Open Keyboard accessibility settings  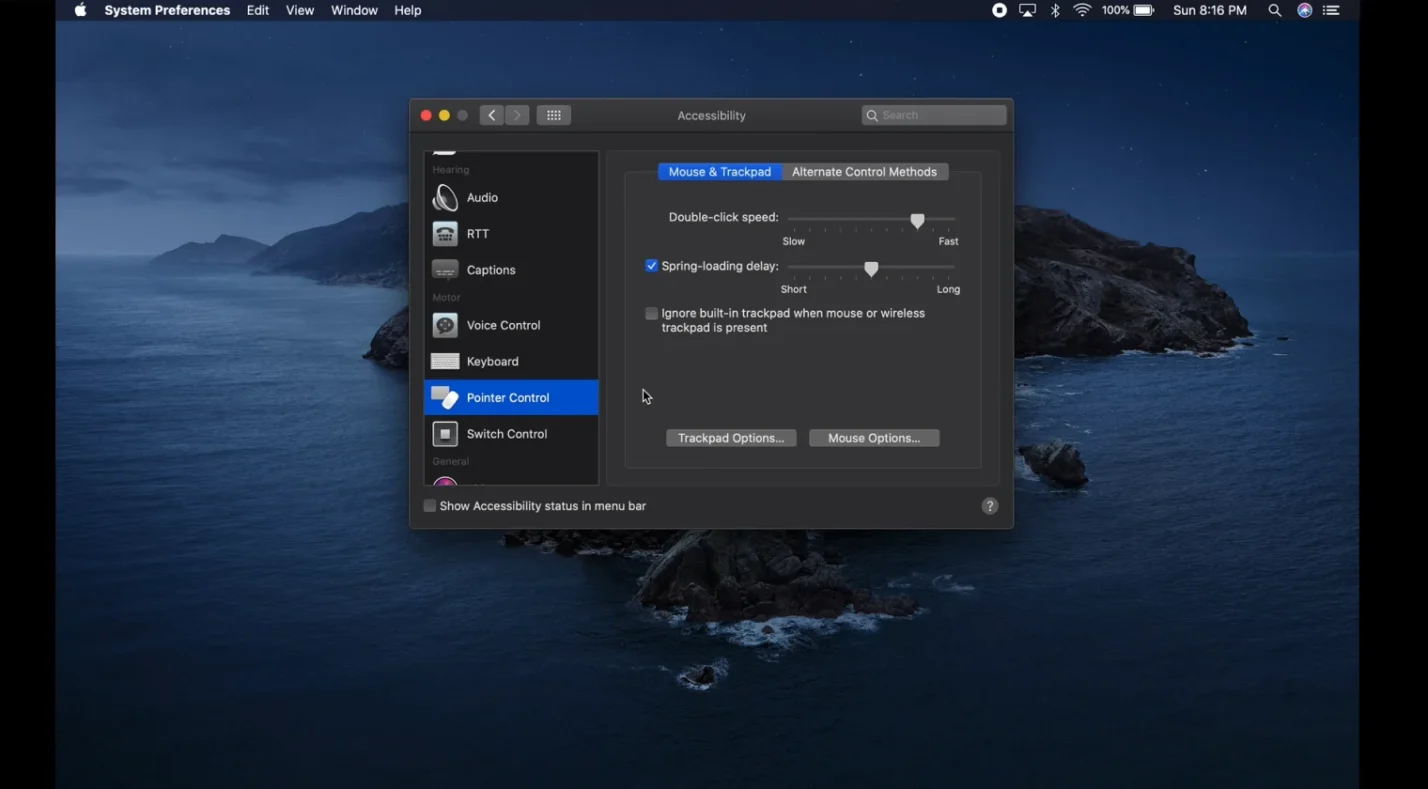tap(492, 361)
